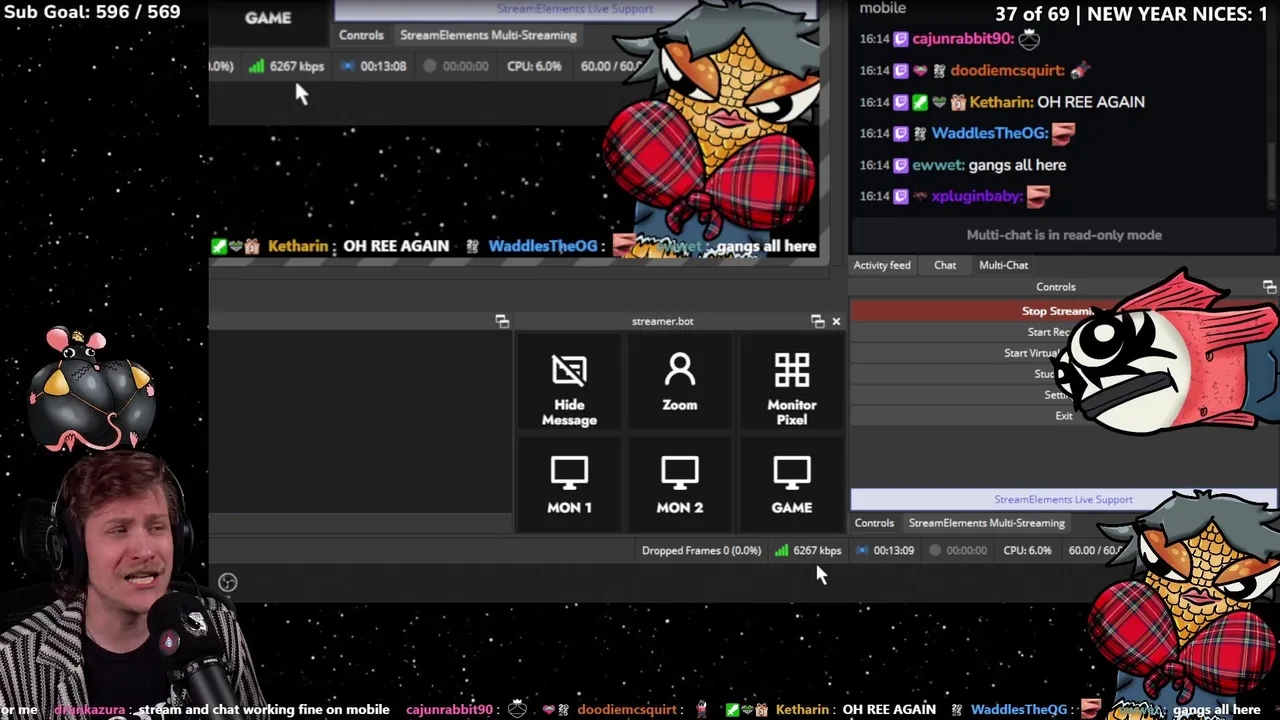The image size is (1280, 720).
Task: Click "37 of 69 | NEW YEAR NICES: 1" text
Action: 1131,14
